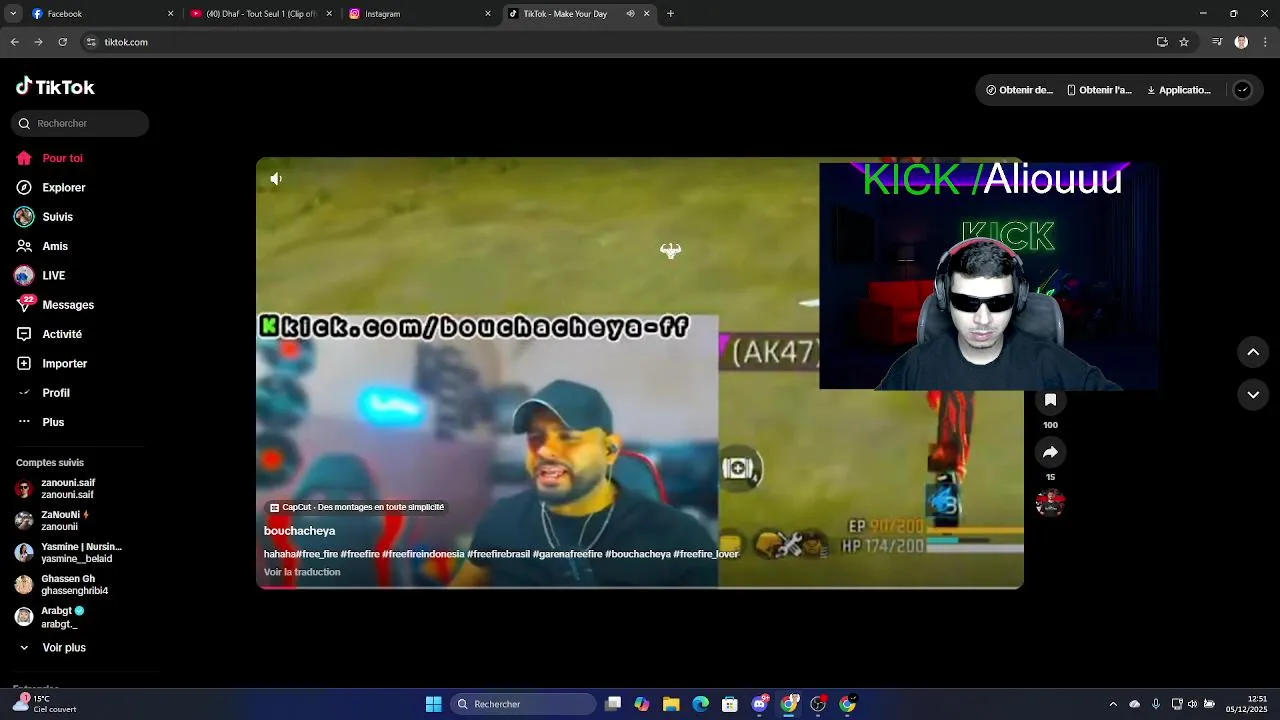Open the media control icon in Chrome toolbar

[x=1217, y=42]
